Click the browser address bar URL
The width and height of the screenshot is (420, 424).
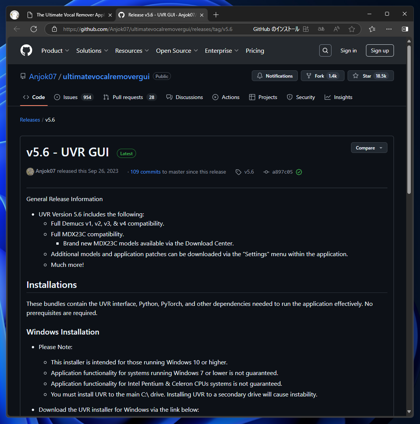148,29
